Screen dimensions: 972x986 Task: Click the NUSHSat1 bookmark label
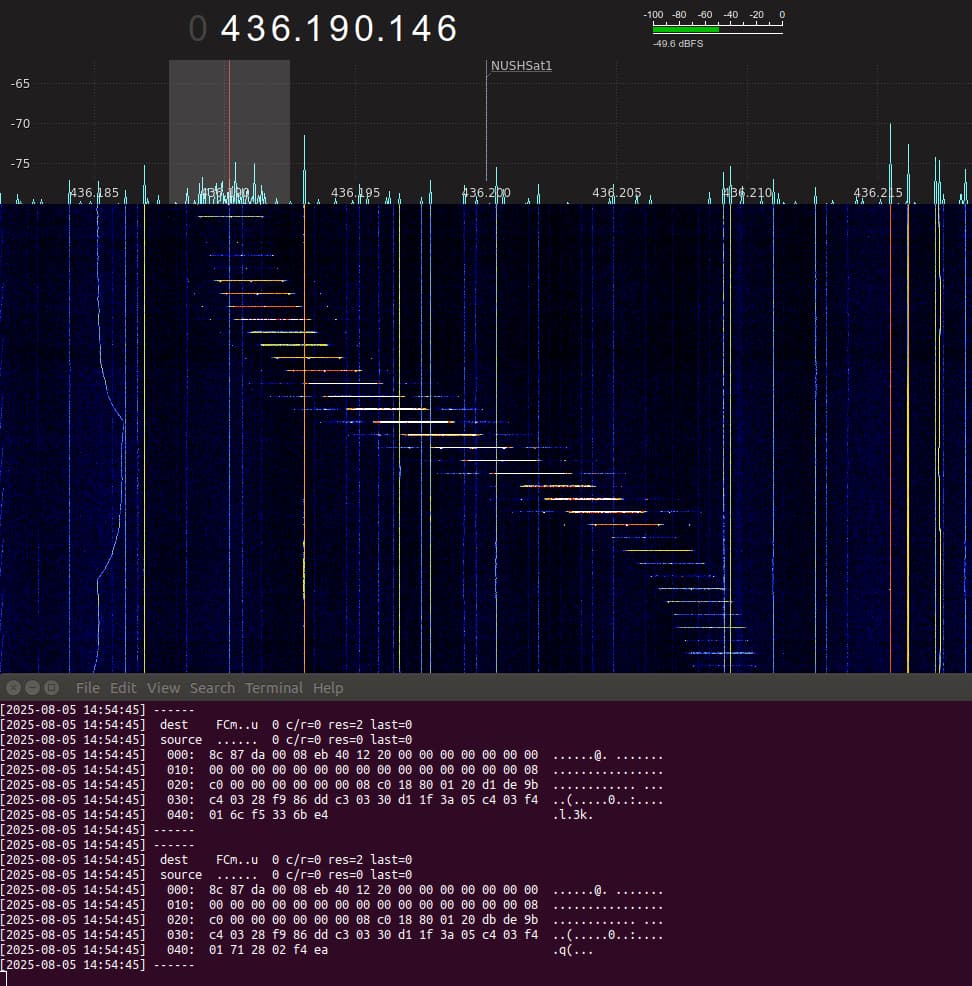[521, 66]
